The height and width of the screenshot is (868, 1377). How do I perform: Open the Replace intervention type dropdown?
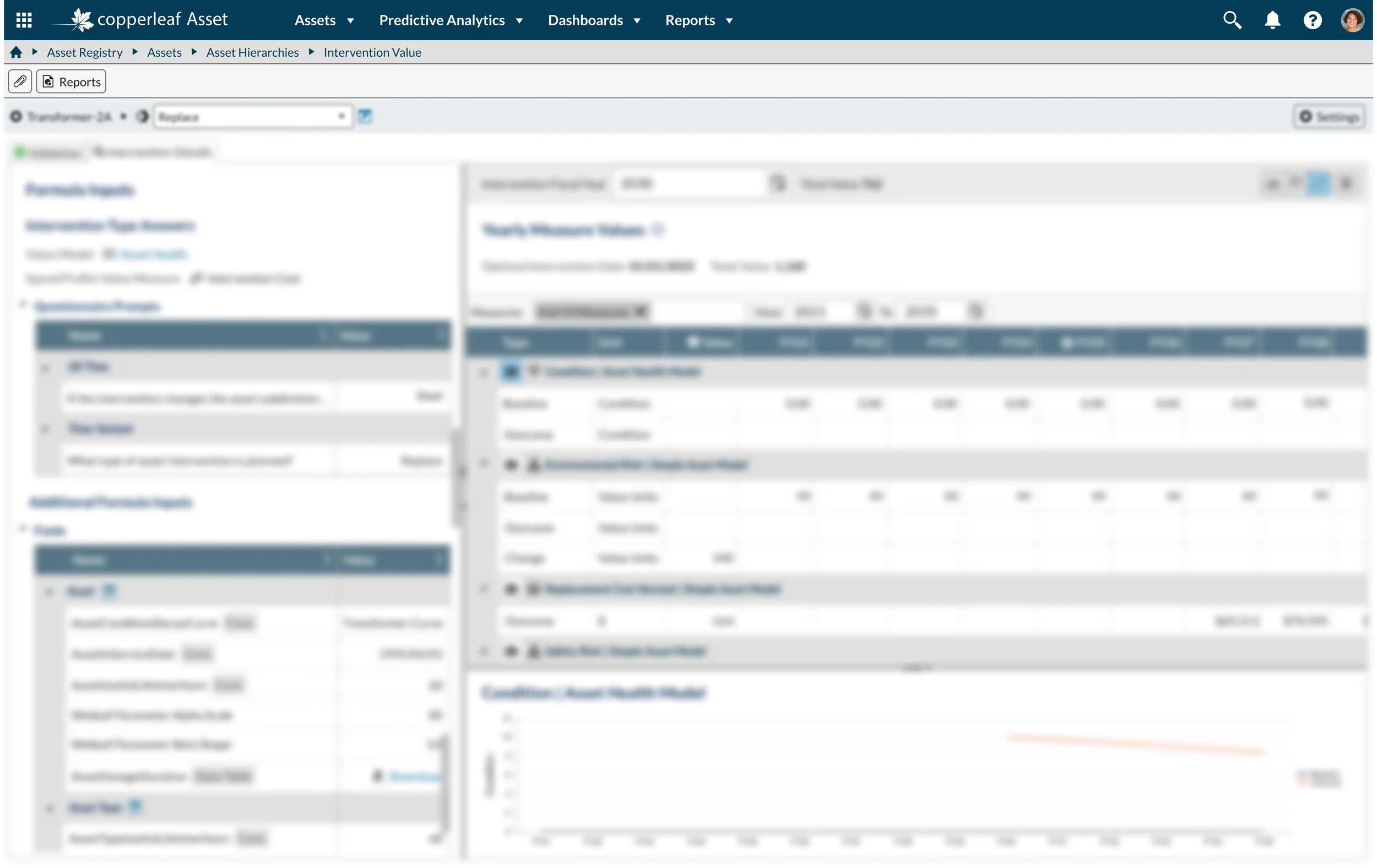253,117
